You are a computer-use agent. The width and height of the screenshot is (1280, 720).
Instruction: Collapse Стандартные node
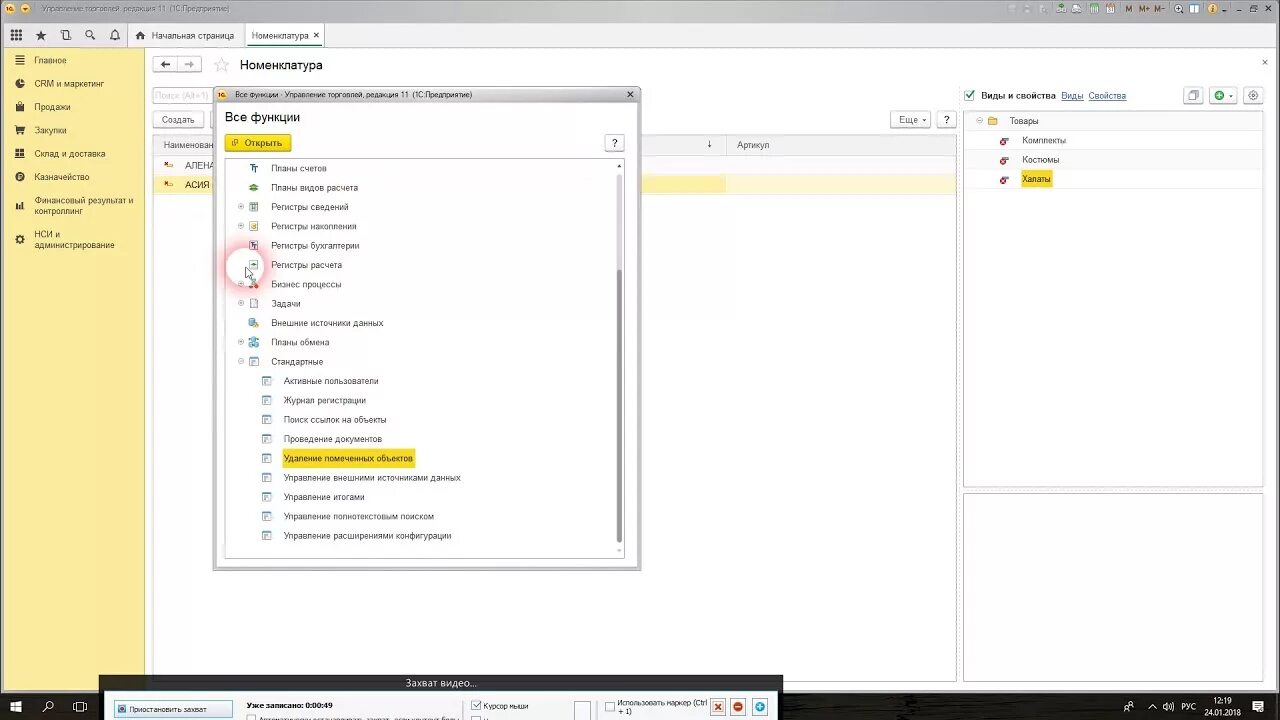(x=241, y=361)
